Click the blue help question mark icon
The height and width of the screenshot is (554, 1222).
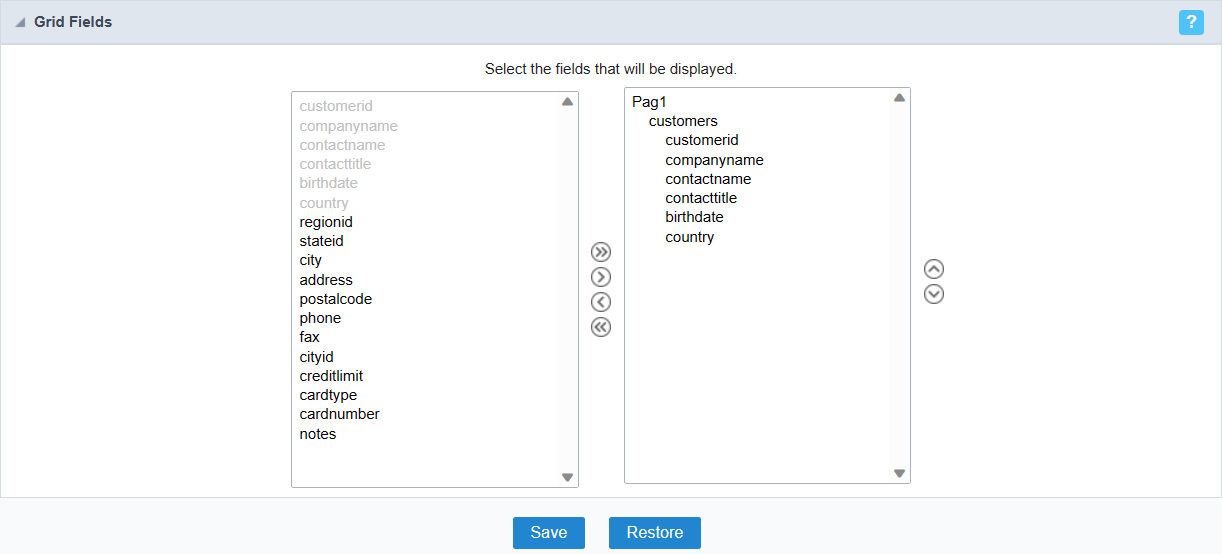pos(1191,22)
